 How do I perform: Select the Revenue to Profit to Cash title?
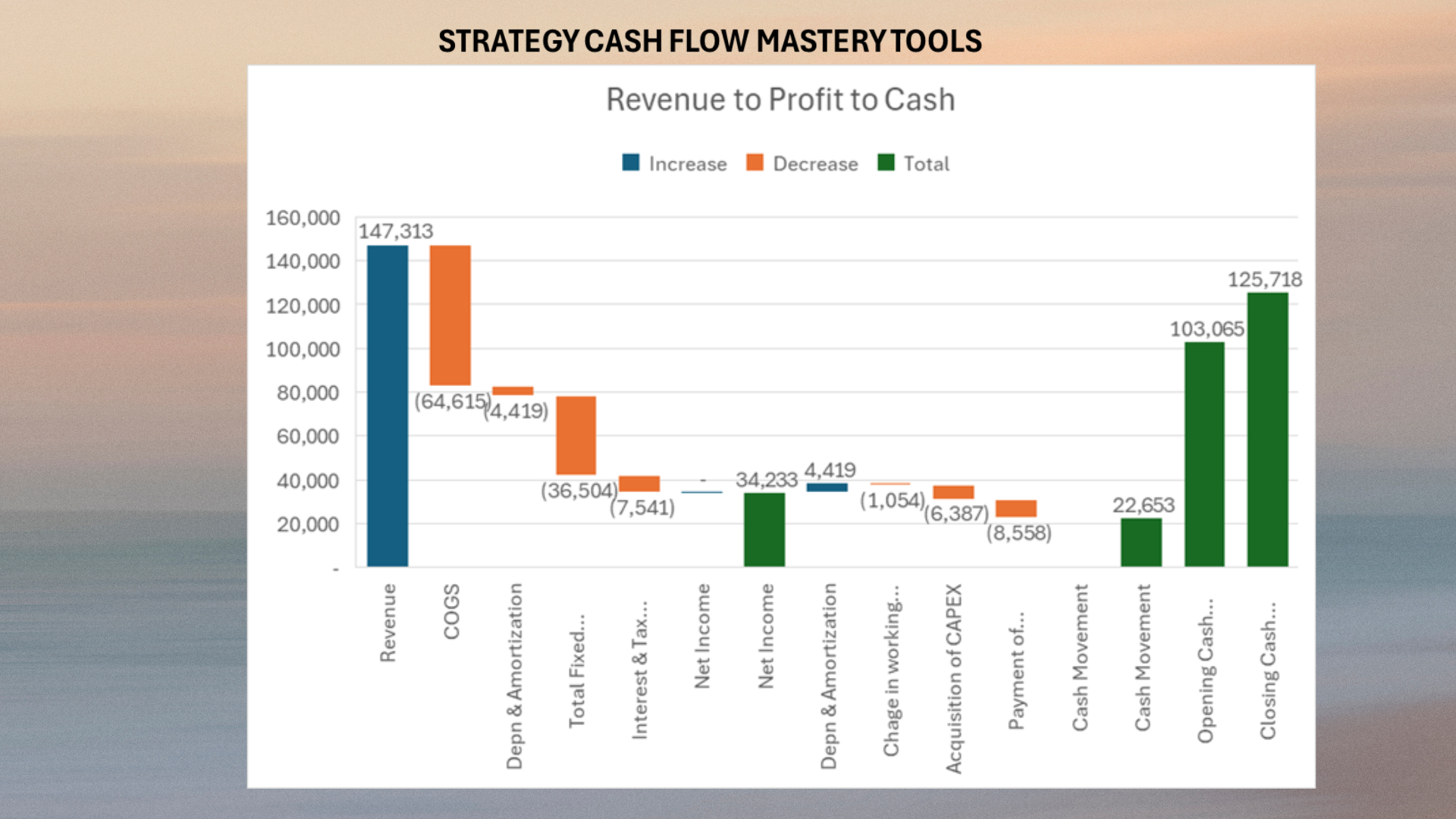[780, 100]
